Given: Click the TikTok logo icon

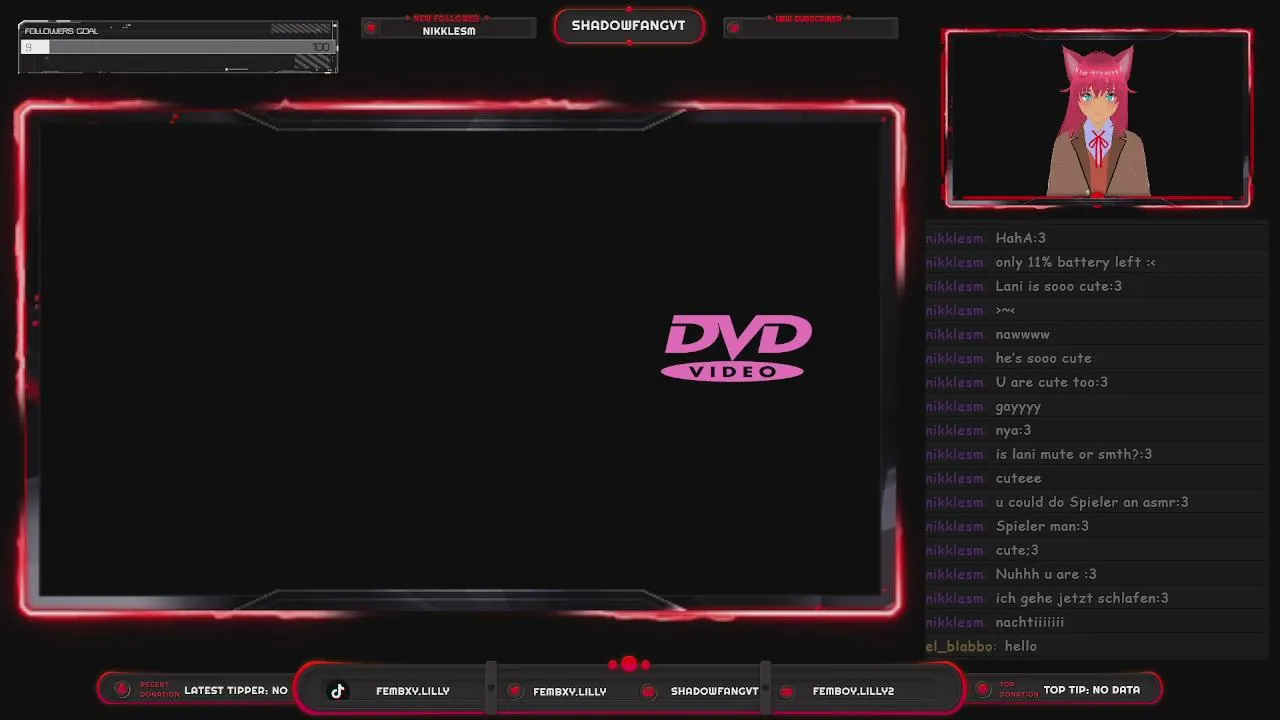Looking at the screenshot, I should pos(338,691).
